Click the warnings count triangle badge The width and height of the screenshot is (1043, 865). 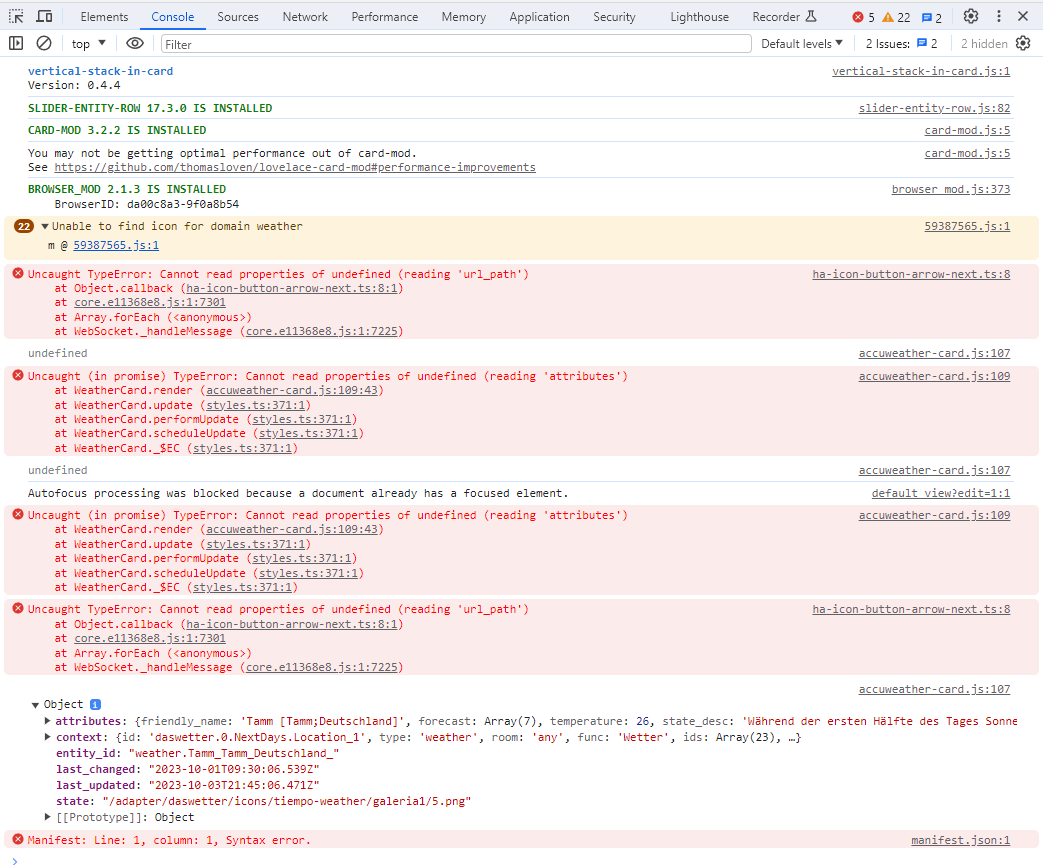pos(896,17)
